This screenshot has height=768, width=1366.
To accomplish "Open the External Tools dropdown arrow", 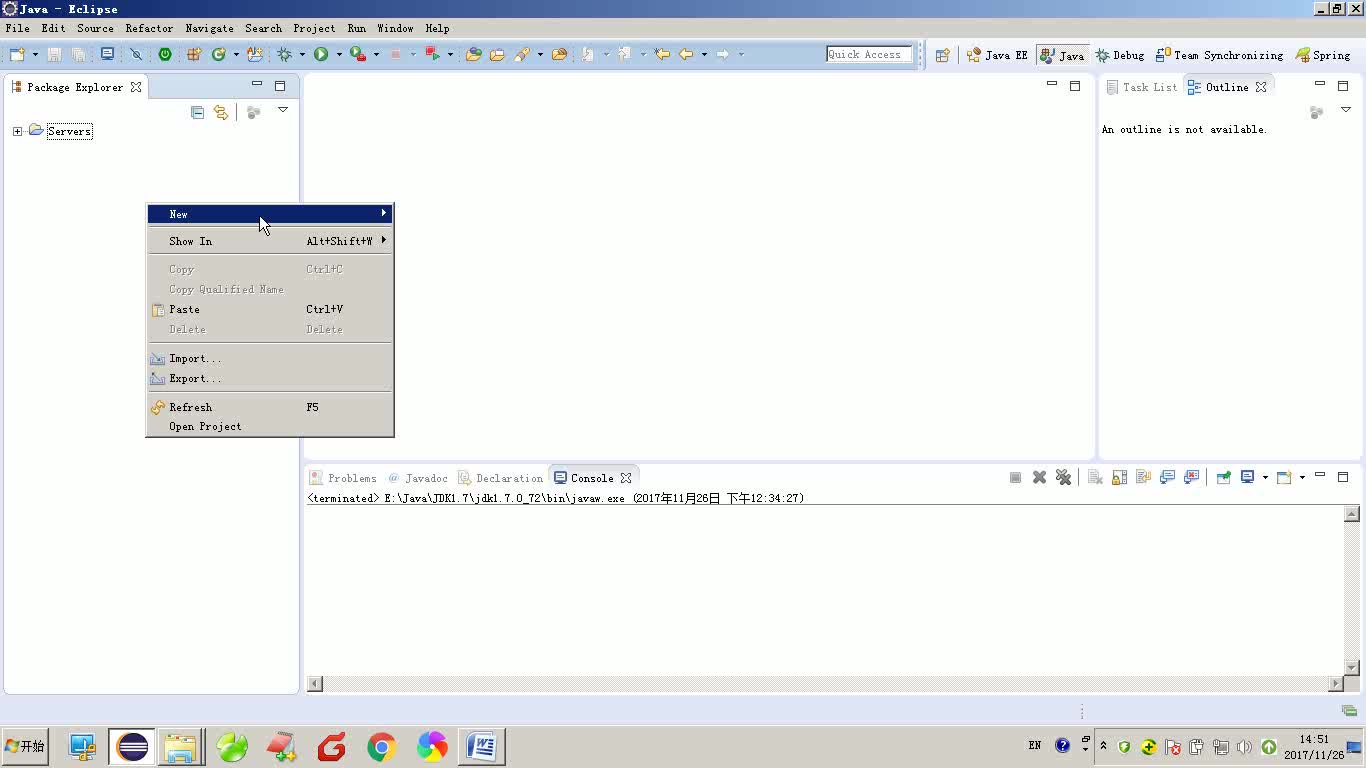I will [450, 54].
